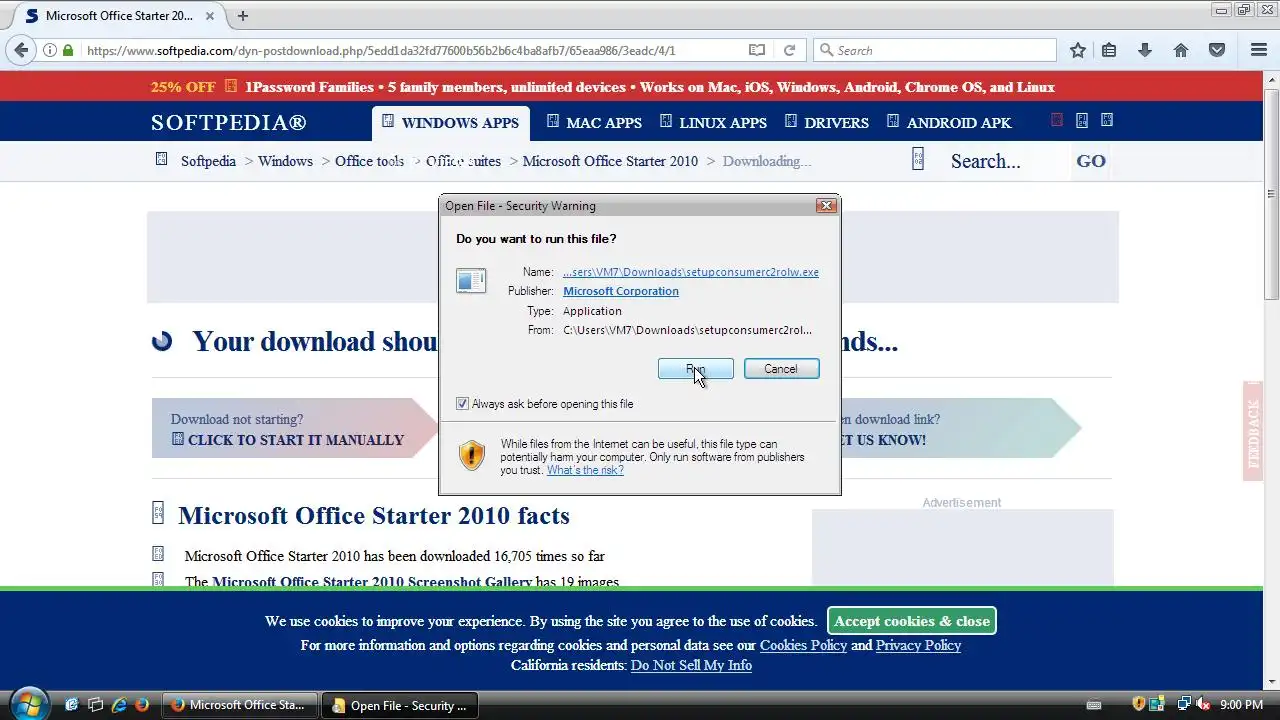Viewport: 1280px width, 720px height.
Task: Click the SOFTPEDIA logo
Action: 229,123
